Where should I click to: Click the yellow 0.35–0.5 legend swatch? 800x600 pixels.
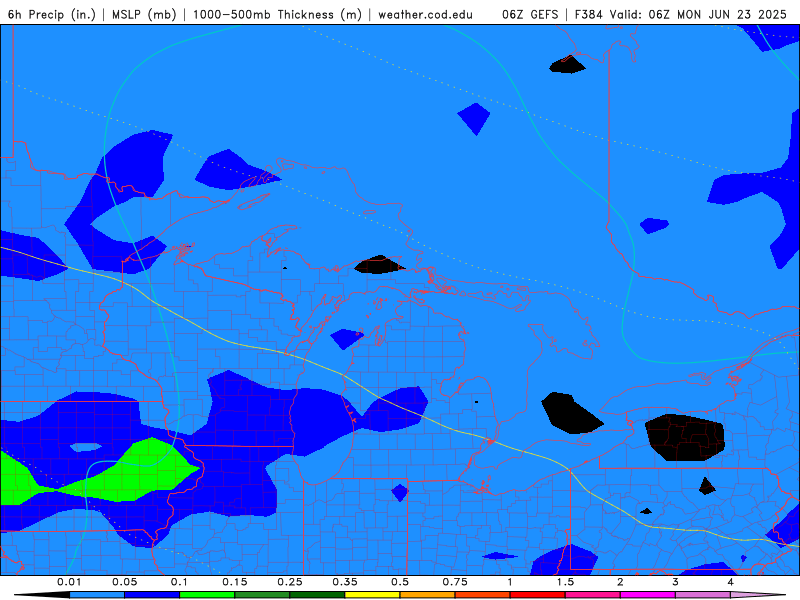(x=372, y=595)
